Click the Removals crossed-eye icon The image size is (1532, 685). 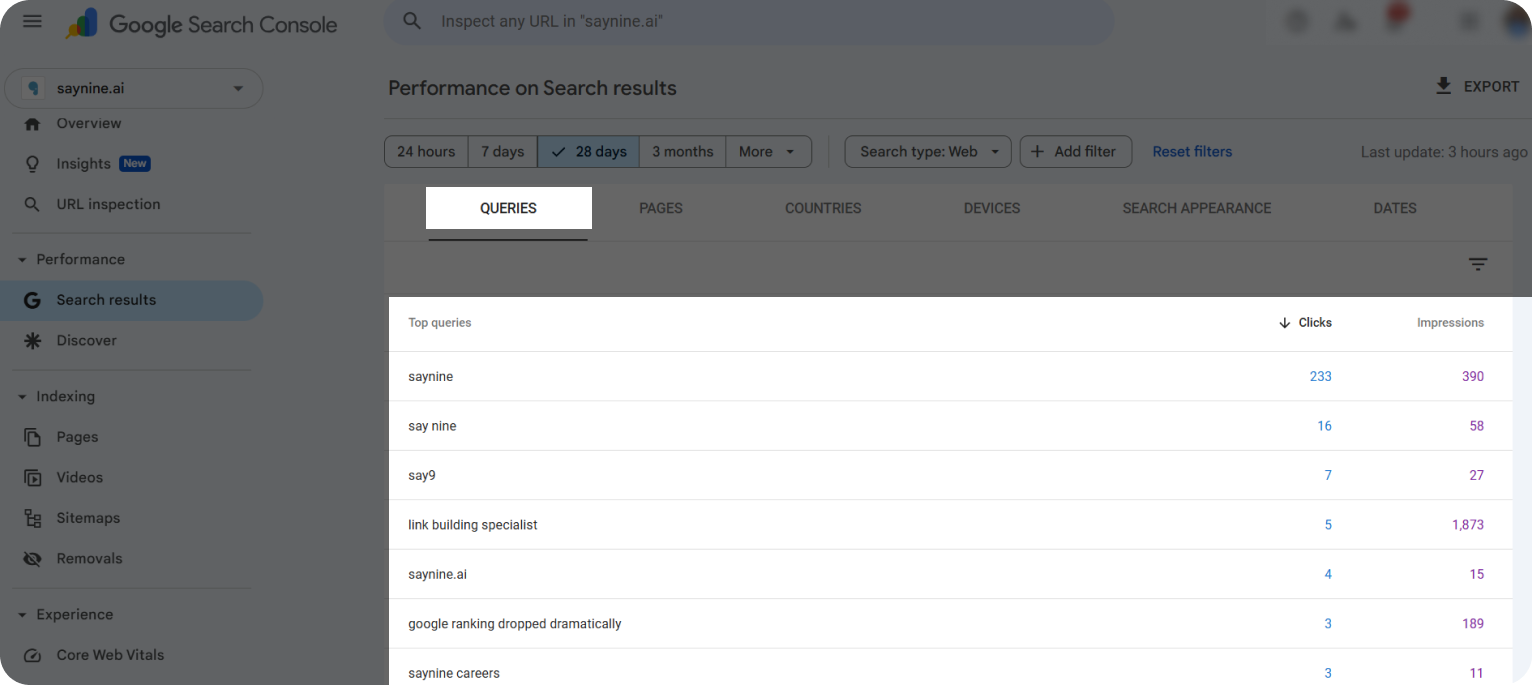33,559
